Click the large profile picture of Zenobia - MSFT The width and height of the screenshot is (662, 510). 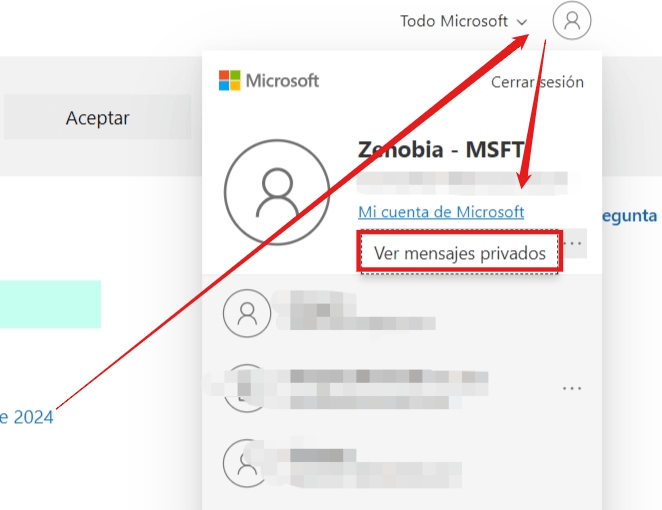(x=277, y=192)
